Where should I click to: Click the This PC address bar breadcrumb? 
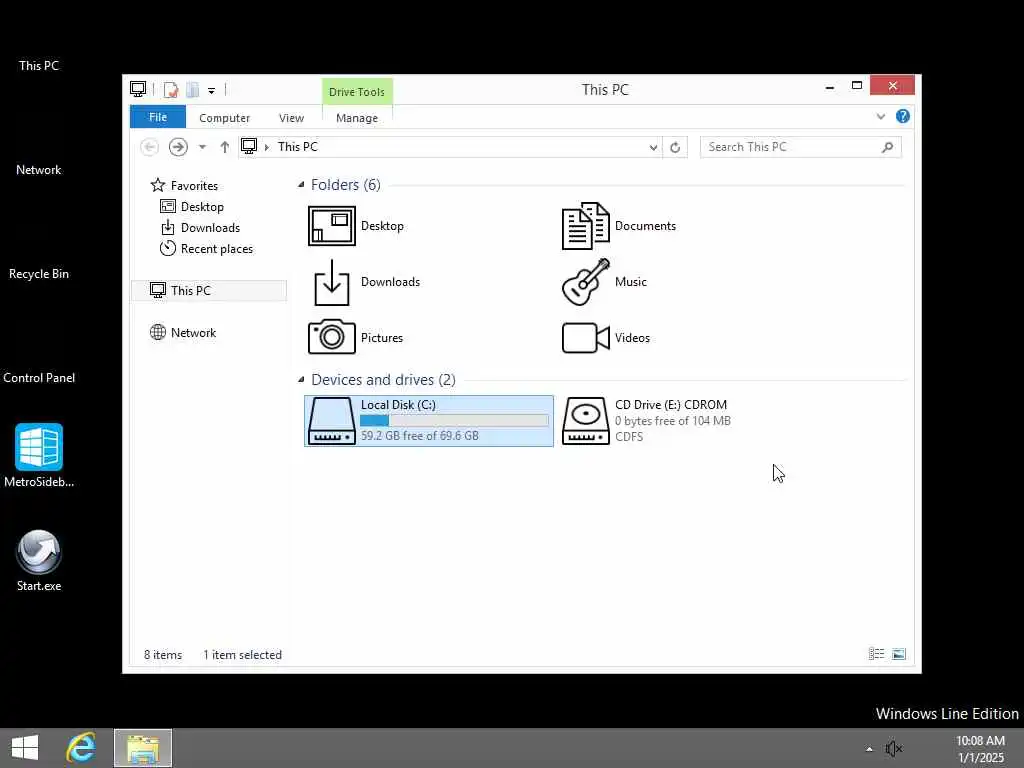point(298,147)
